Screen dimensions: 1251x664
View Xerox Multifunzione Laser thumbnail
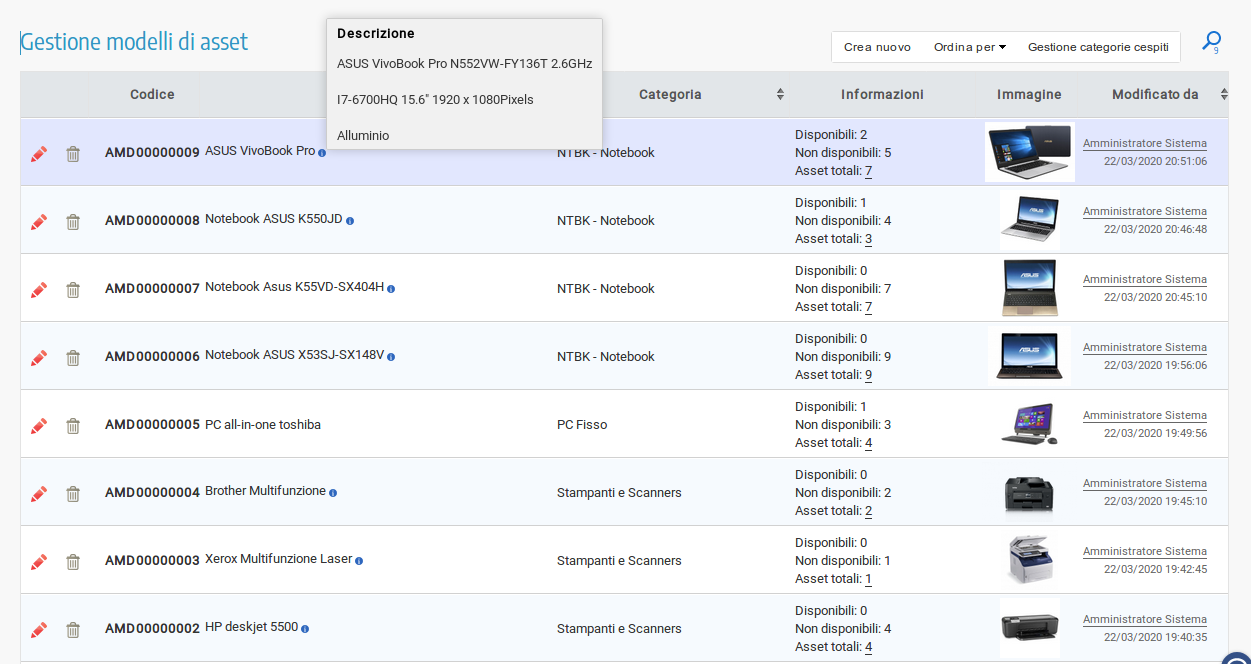[1029, 560]
